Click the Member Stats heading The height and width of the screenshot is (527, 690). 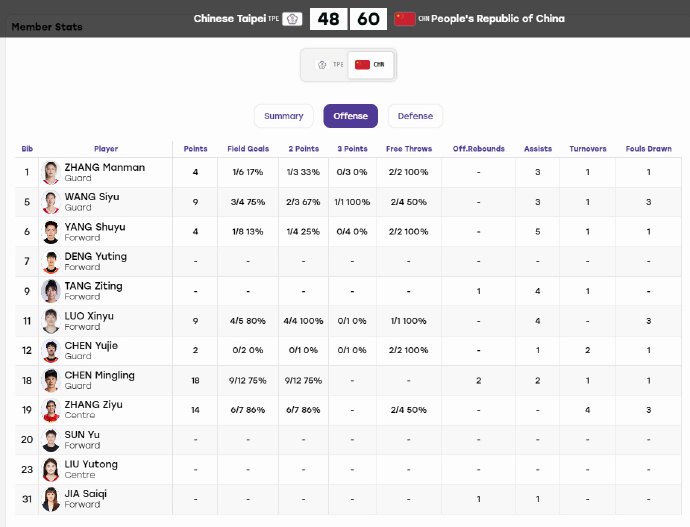pos(47,27)
